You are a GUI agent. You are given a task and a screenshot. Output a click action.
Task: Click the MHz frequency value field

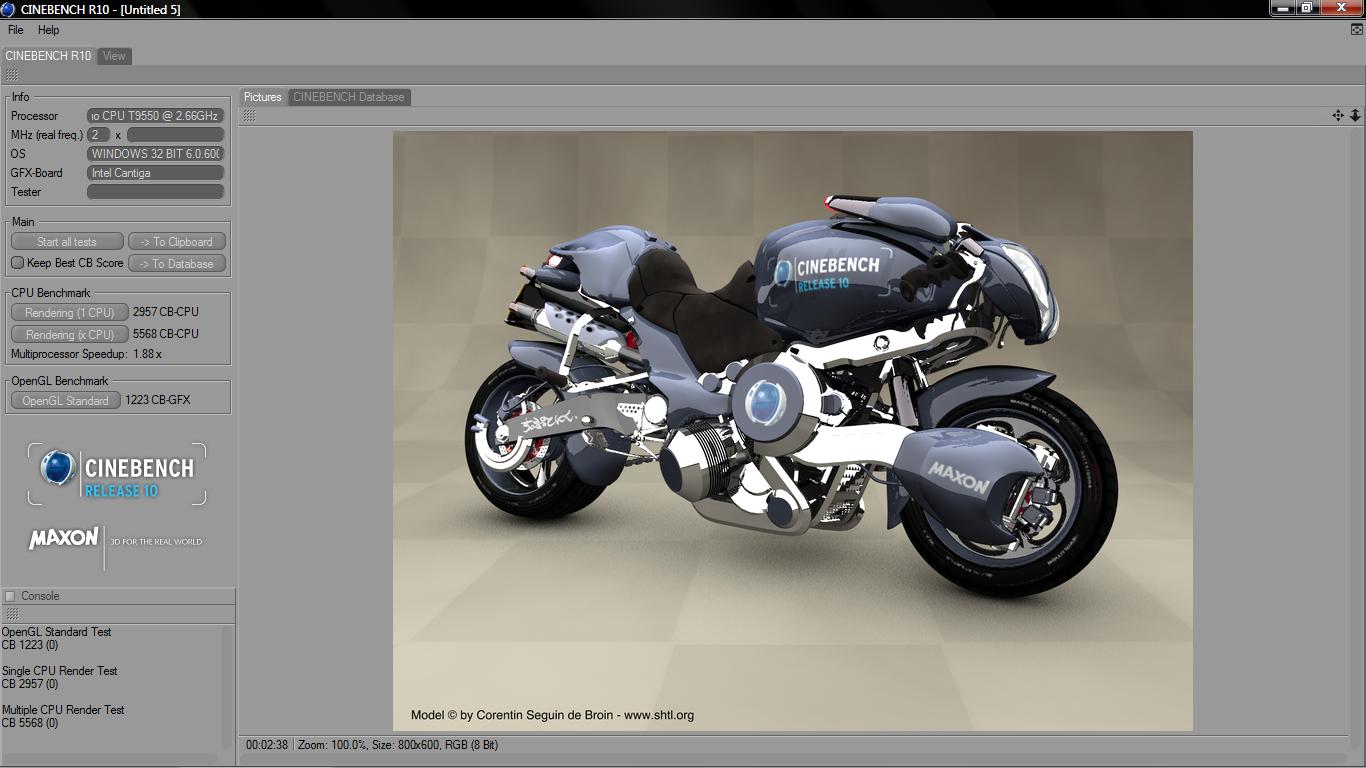[175, 135]
